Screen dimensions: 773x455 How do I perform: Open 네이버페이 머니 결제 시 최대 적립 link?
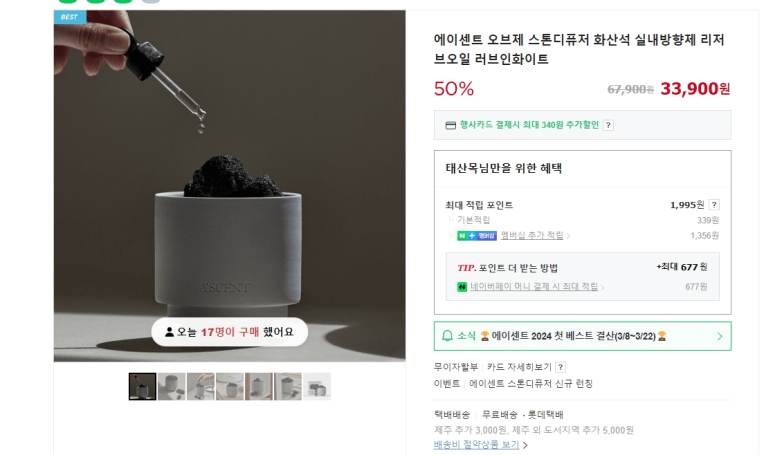pos(534,286)
